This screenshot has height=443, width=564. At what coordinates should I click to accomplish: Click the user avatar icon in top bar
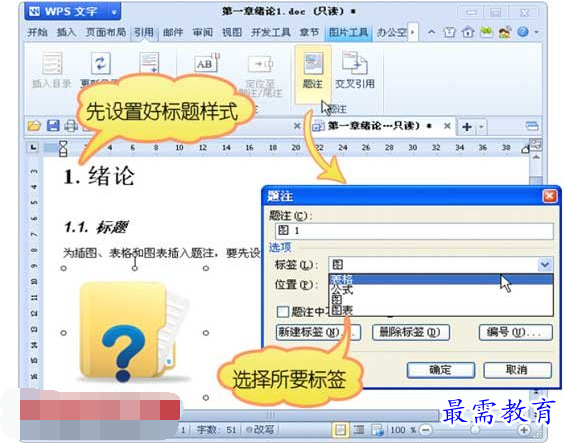click(x=505, y=32)
